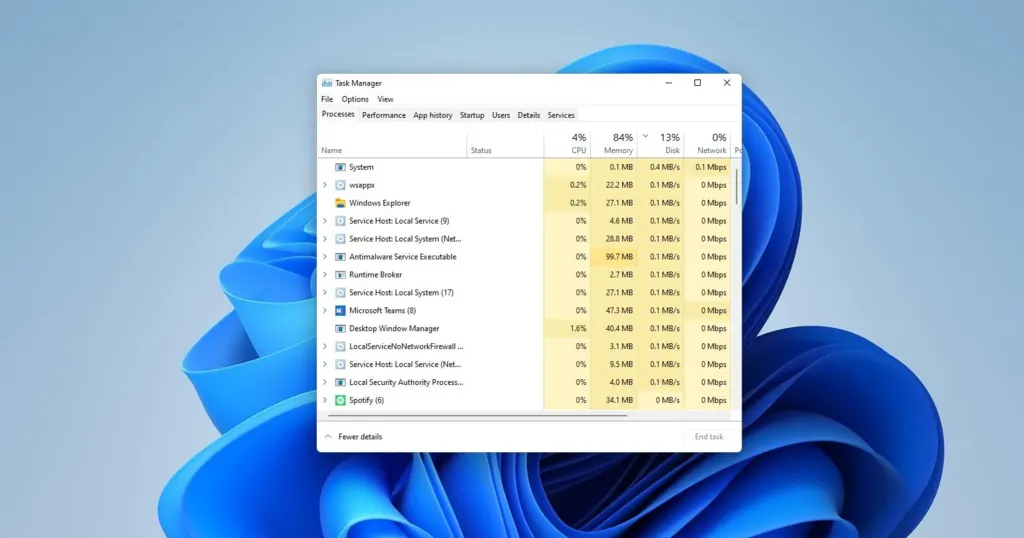
Task: Sort processes by the Memory column
Action: point(617,143)
